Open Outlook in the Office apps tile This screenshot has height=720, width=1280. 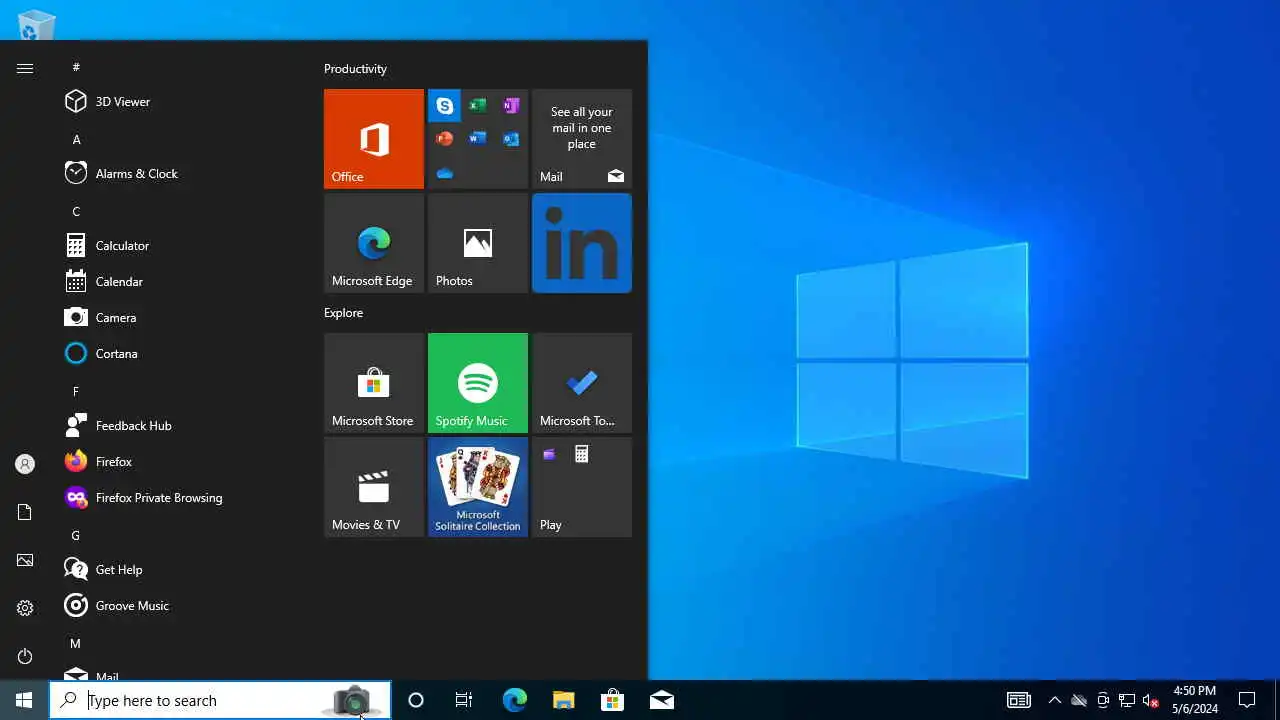(511, 138)
